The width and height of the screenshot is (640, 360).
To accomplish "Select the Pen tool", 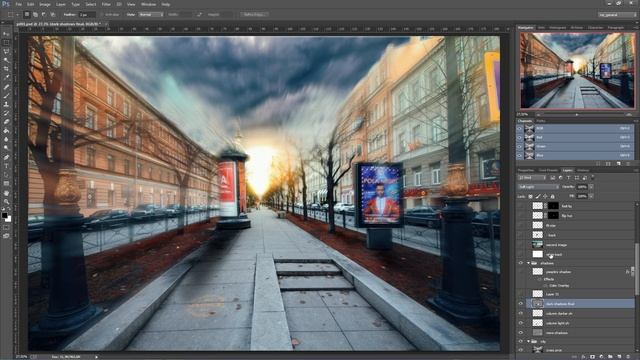I will point(6,157).
